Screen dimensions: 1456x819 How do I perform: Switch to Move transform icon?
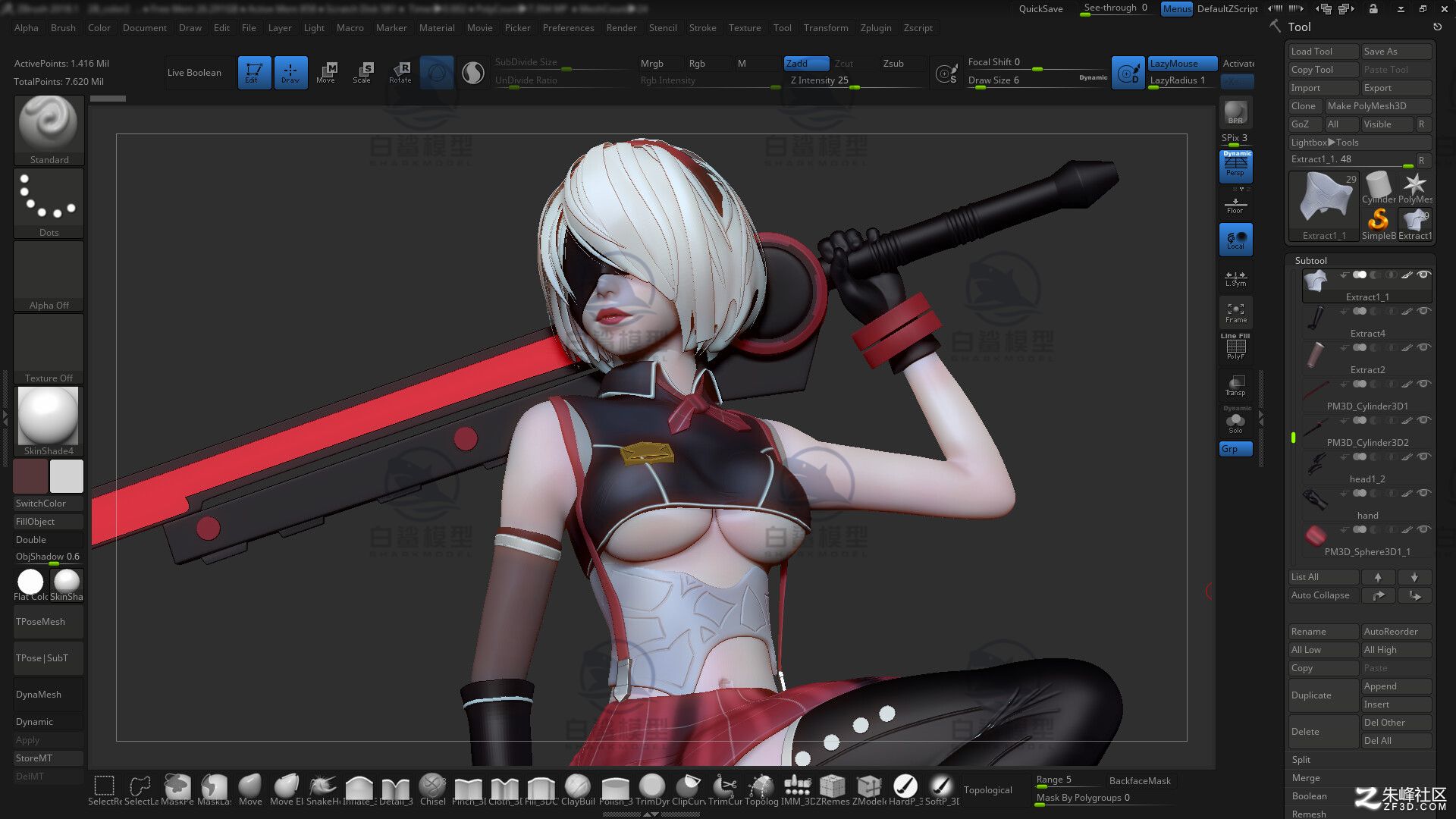point(326,72)
